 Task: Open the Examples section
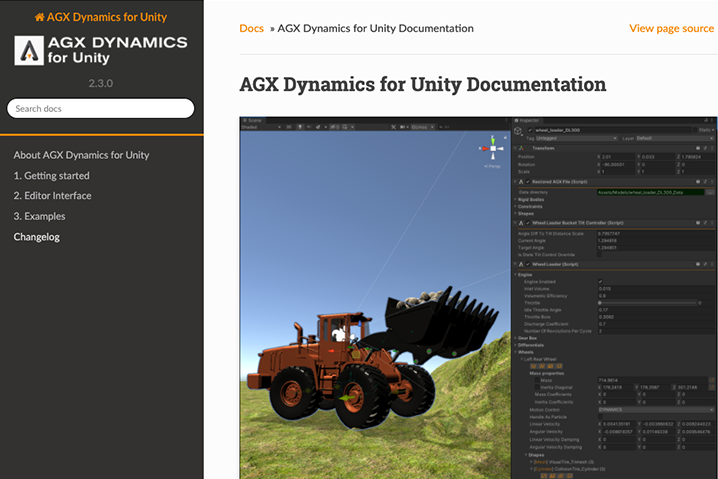[39, 216]
